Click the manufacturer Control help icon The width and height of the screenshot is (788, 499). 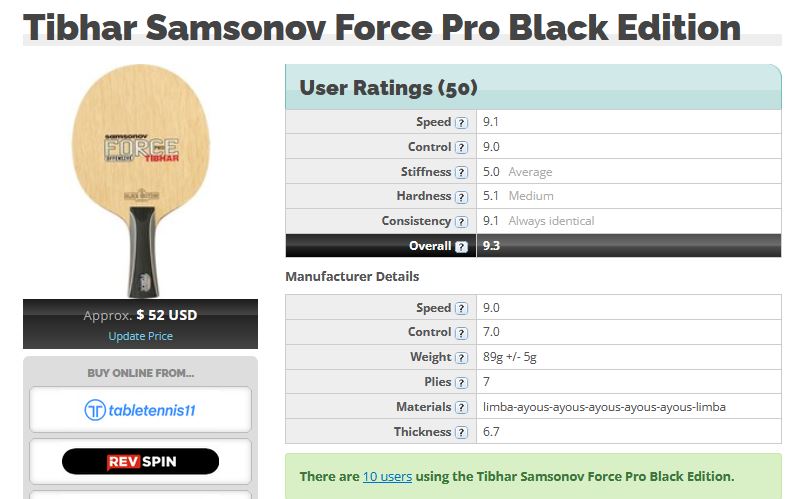click(x=461, y=332)
